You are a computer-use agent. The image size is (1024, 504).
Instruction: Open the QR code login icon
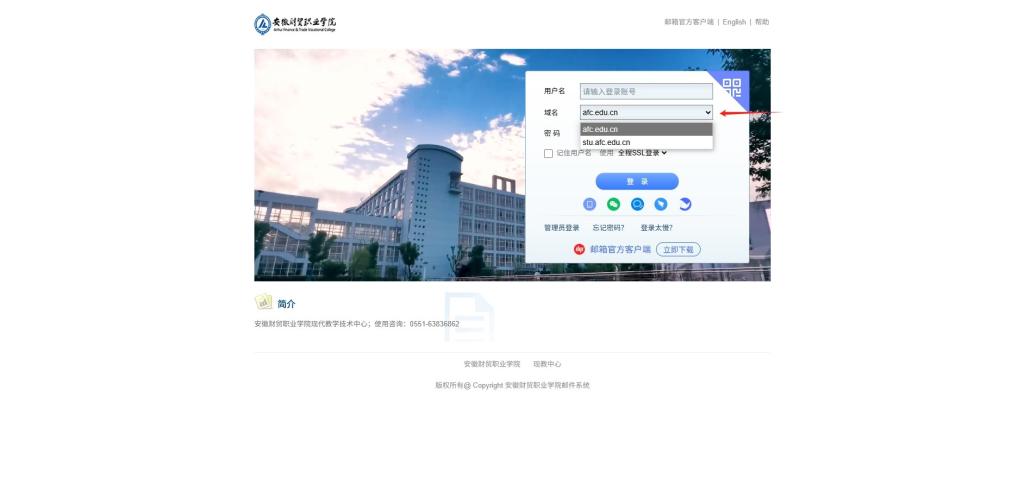pos(732,87)
